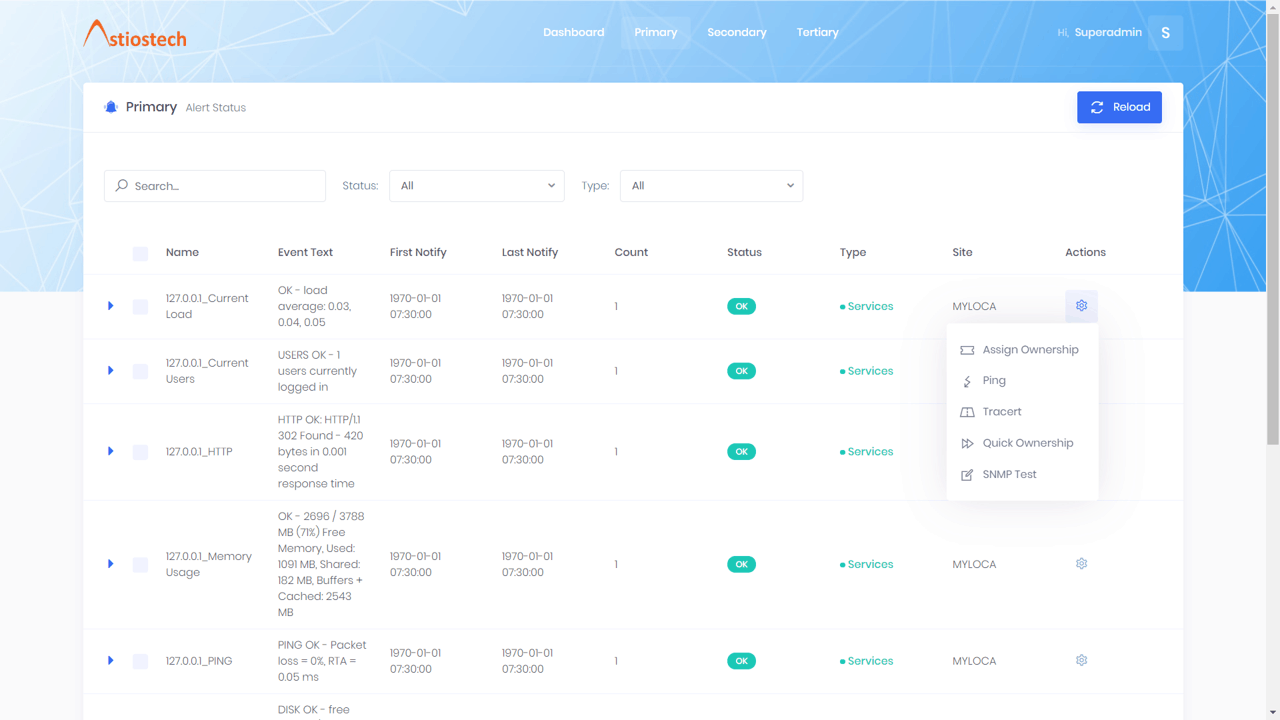Open the Status filter dropdown

(477, 185)
